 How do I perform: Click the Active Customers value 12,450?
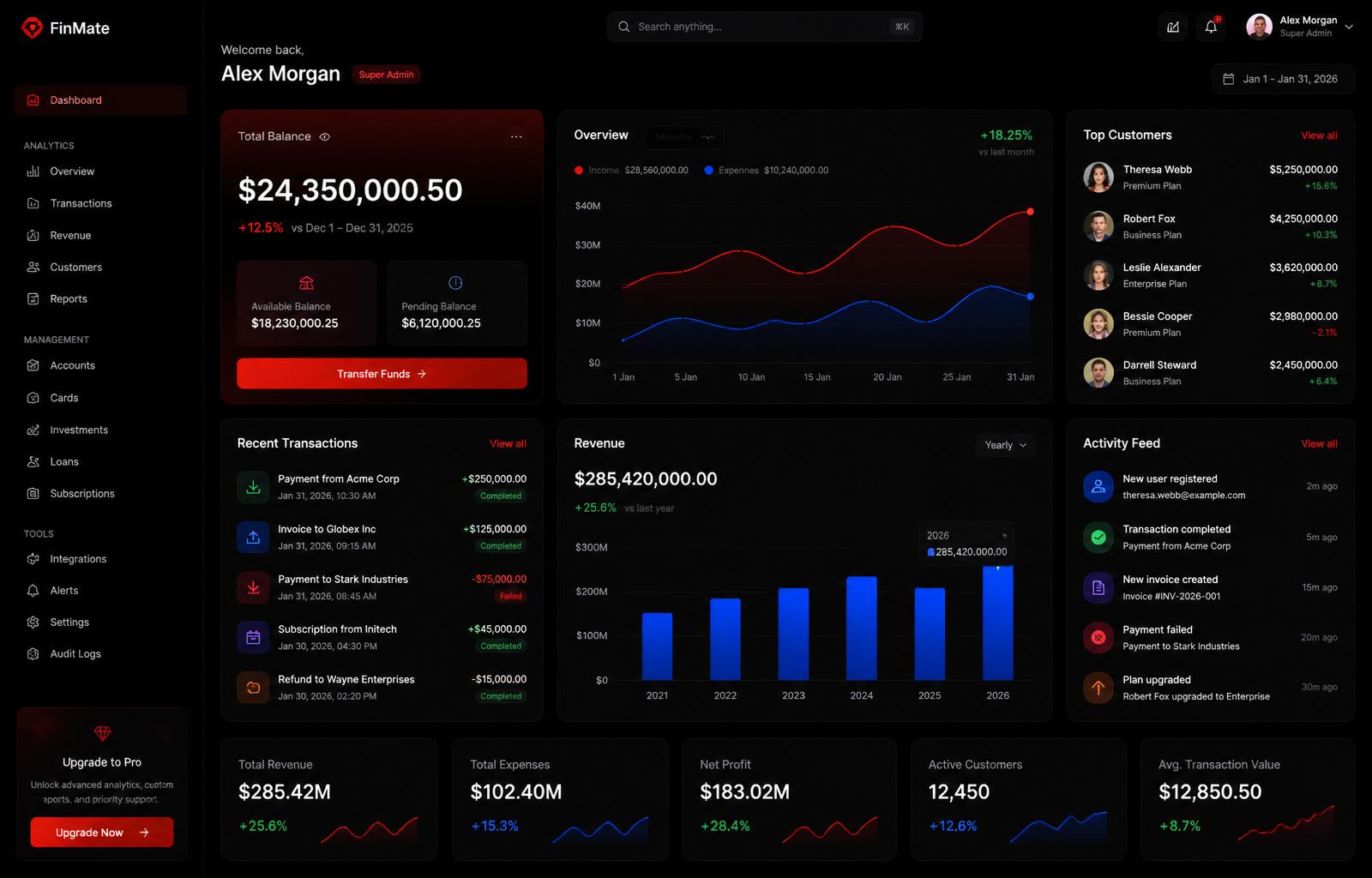[959, 792]
